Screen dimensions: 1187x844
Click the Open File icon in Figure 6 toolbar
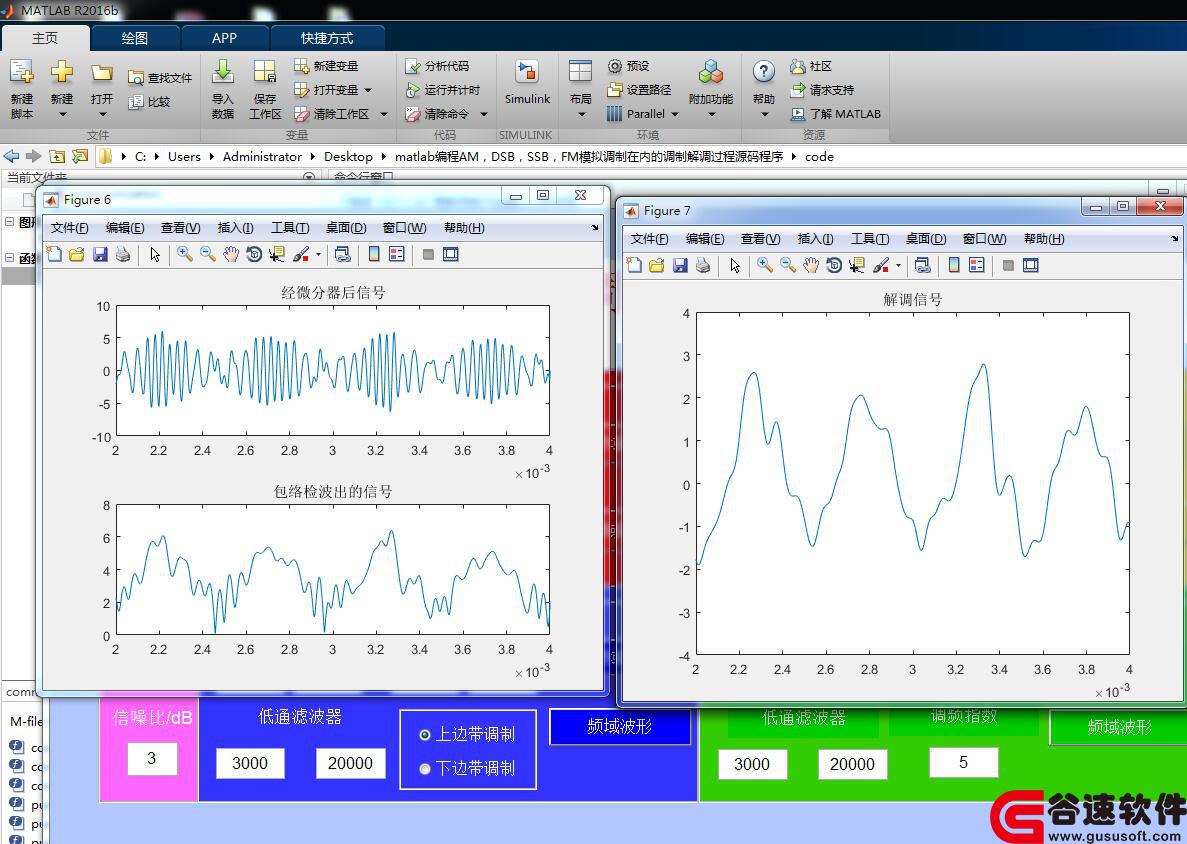[76, 254]
